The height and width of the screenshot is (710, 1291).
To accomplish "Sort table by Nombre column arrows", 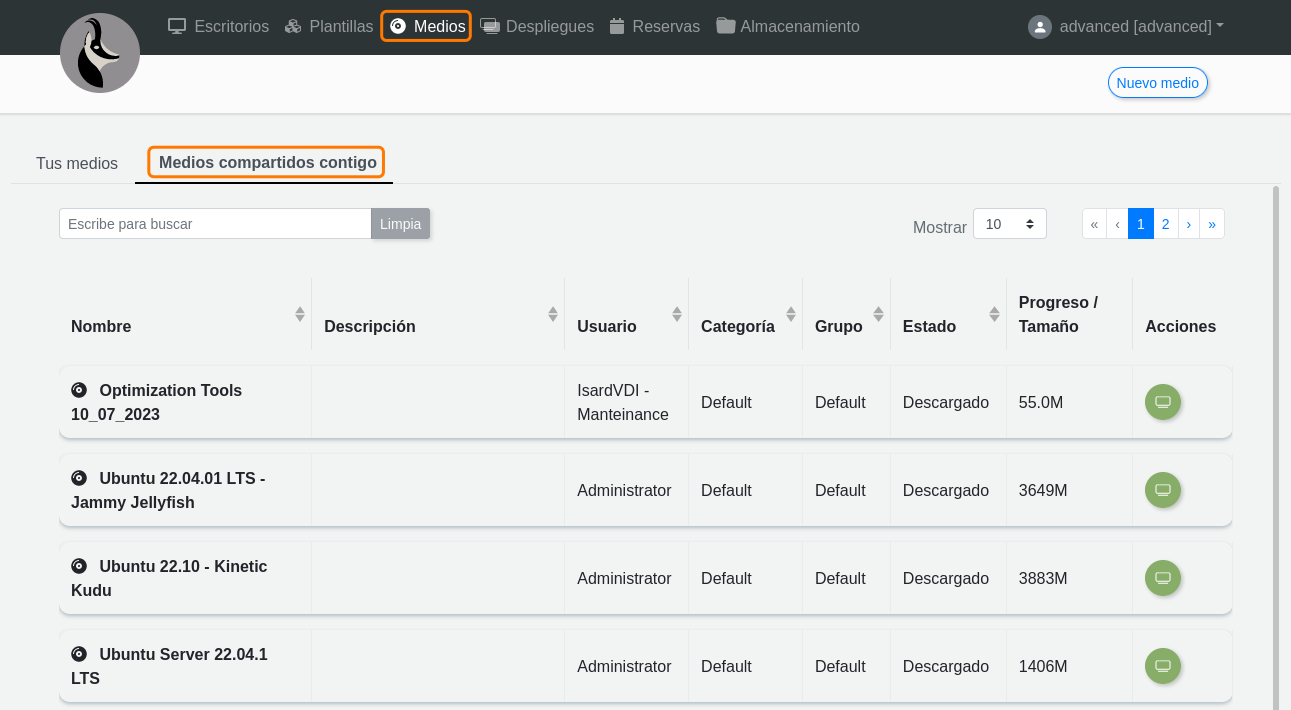I will coord(299,314).
